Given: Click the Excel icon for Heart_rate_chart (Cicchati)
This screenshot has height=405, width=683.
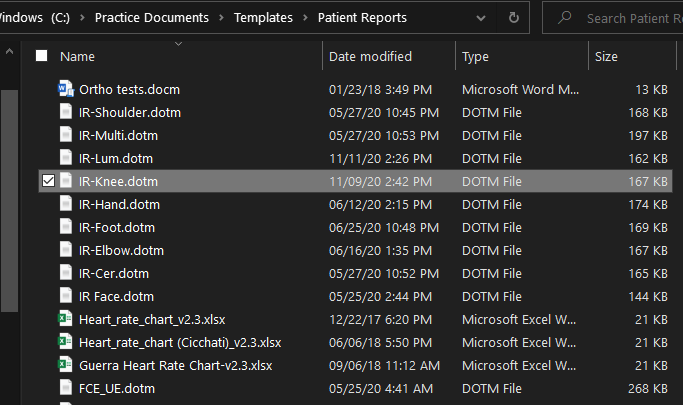Looking at the screenshot, I should coord(66,342).
